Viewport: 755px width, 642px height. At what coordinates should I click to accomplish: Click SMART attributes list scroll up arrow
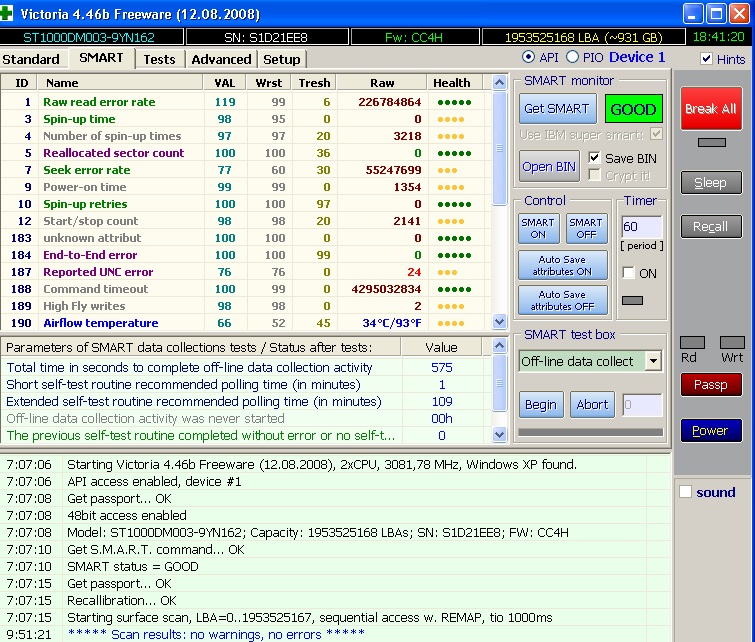pyautogui.click(x=499, y=83)
